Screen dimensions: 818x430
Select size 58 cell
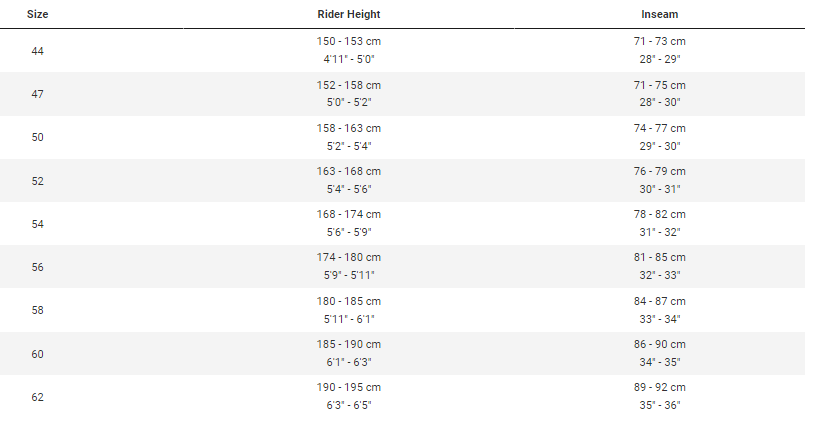pos(38,310)
